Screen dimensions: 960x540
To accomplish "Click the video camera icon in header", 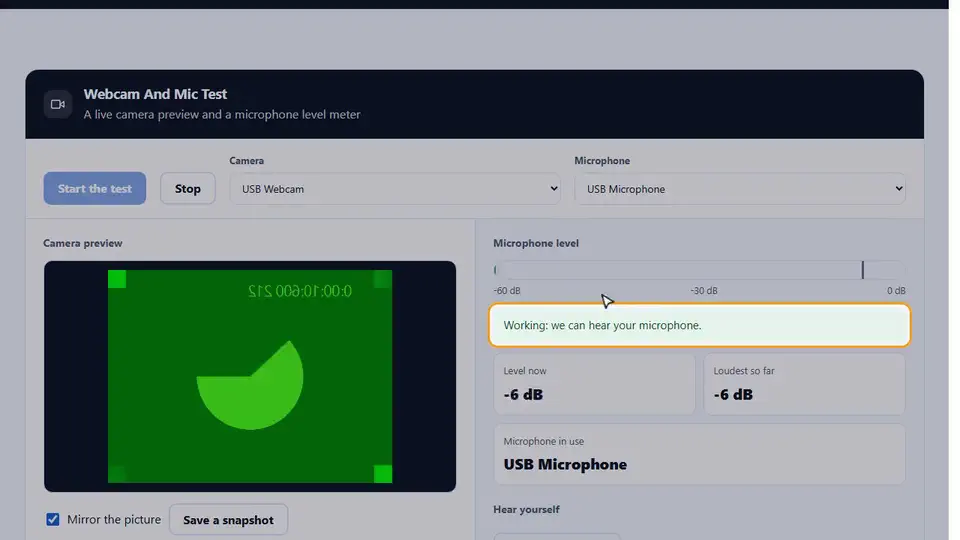I will (x=58, y=104).
